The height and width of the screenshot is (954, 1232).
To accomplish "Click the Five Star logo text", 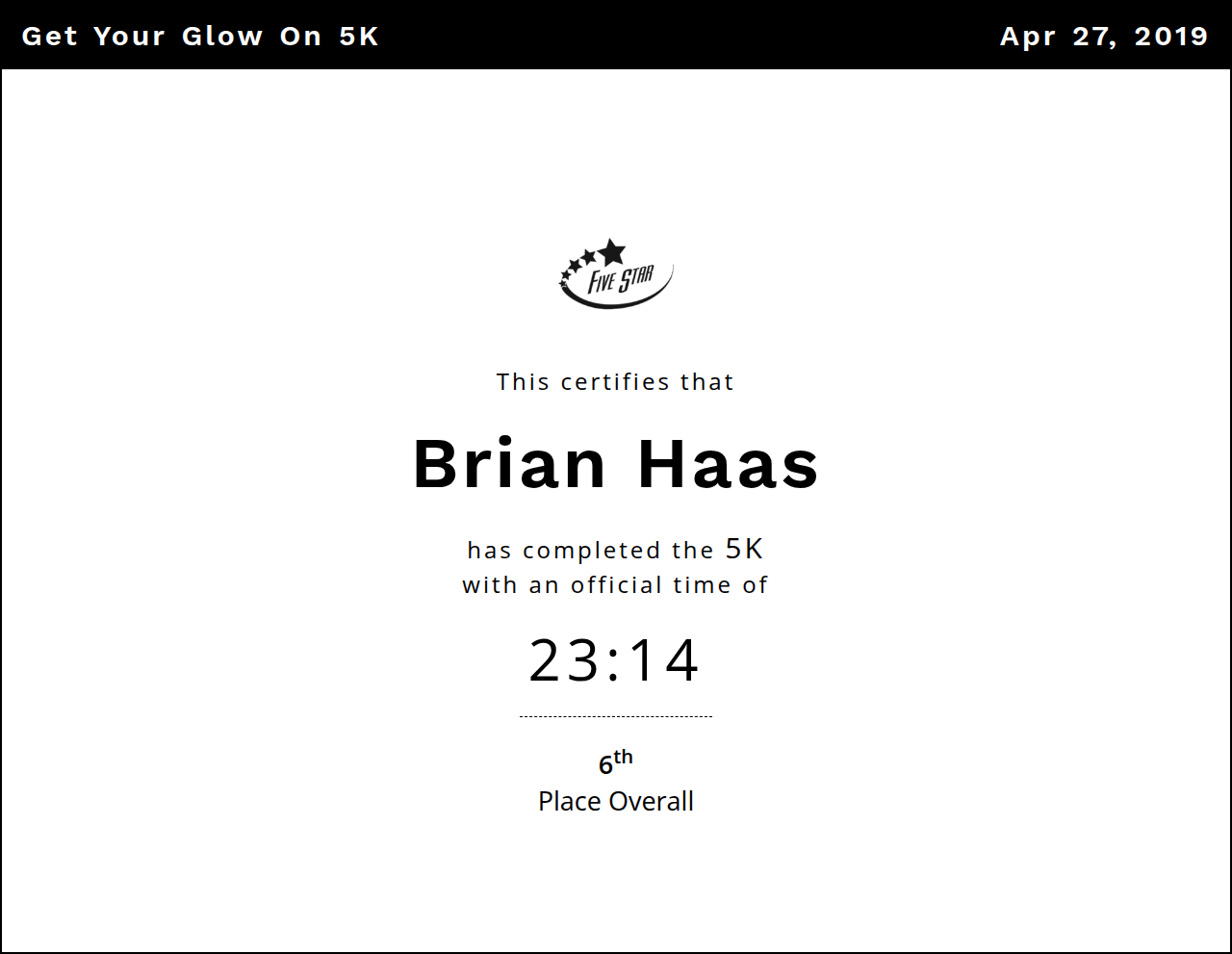I will pos(621,280).
